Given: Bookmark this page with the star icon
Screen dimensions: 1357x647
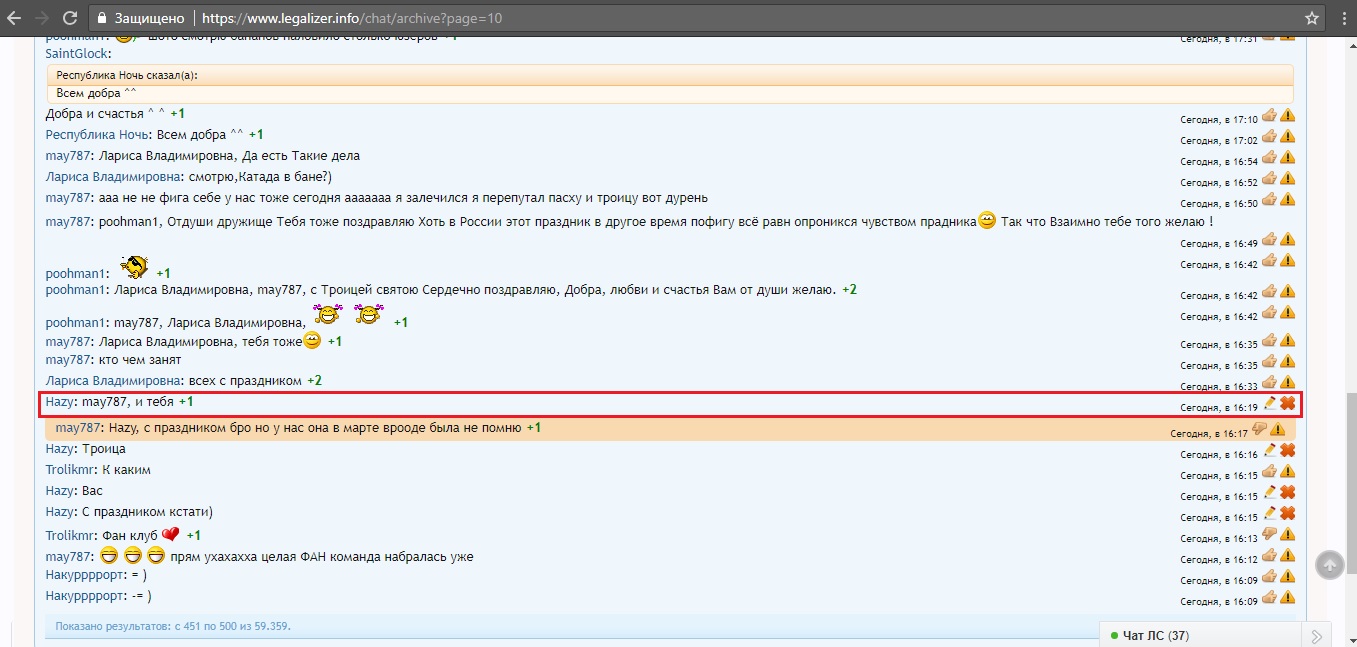Looking at the screenshot, I should (x=1312, y=18).
